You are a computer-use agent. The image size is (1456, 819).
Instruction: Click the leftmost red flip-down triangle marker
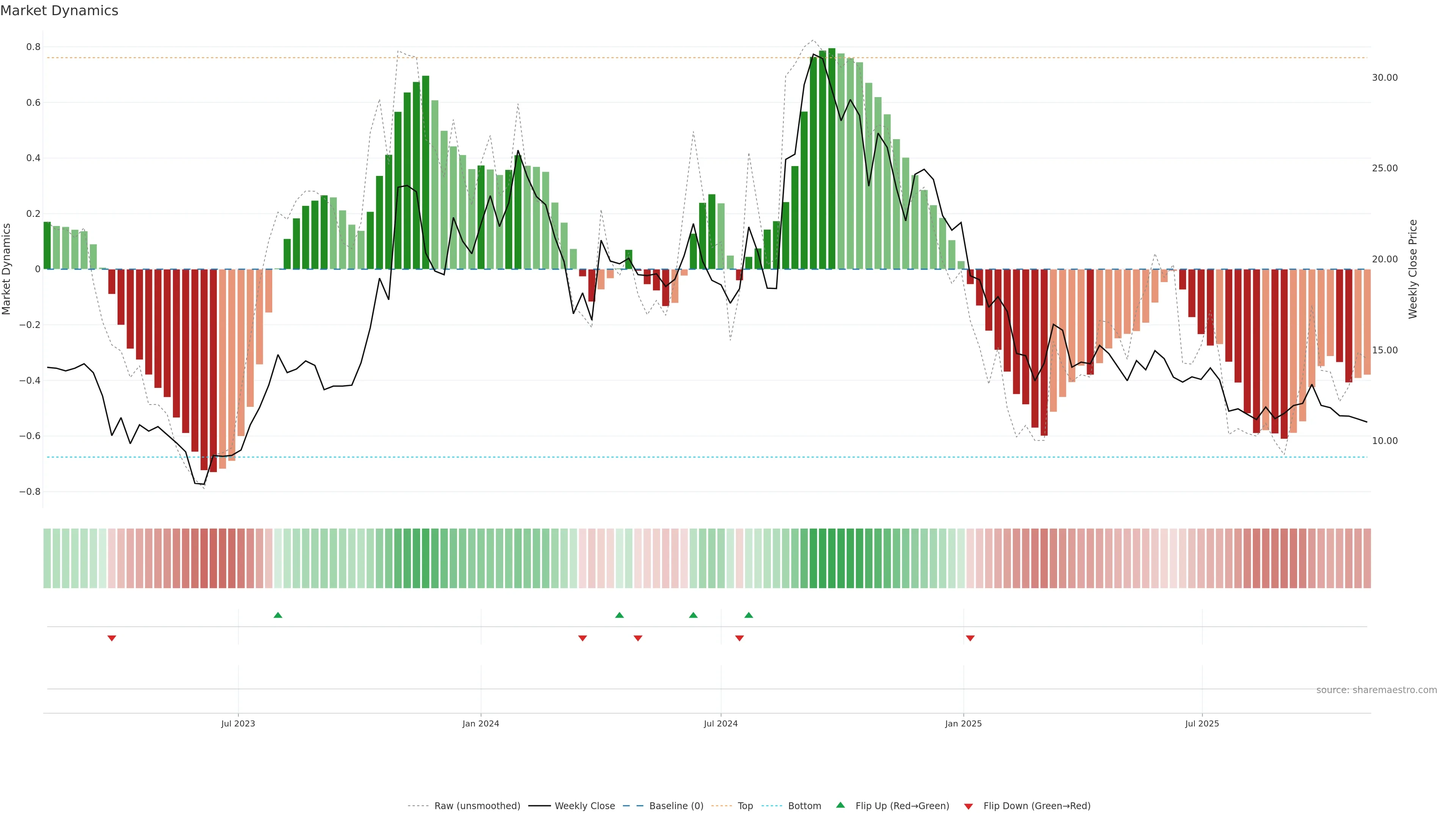click(112, 638)
